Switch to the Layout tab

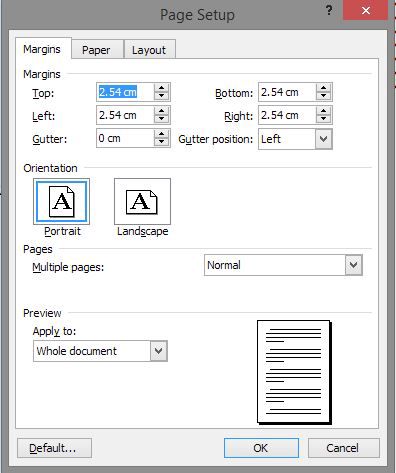[149, 50]
